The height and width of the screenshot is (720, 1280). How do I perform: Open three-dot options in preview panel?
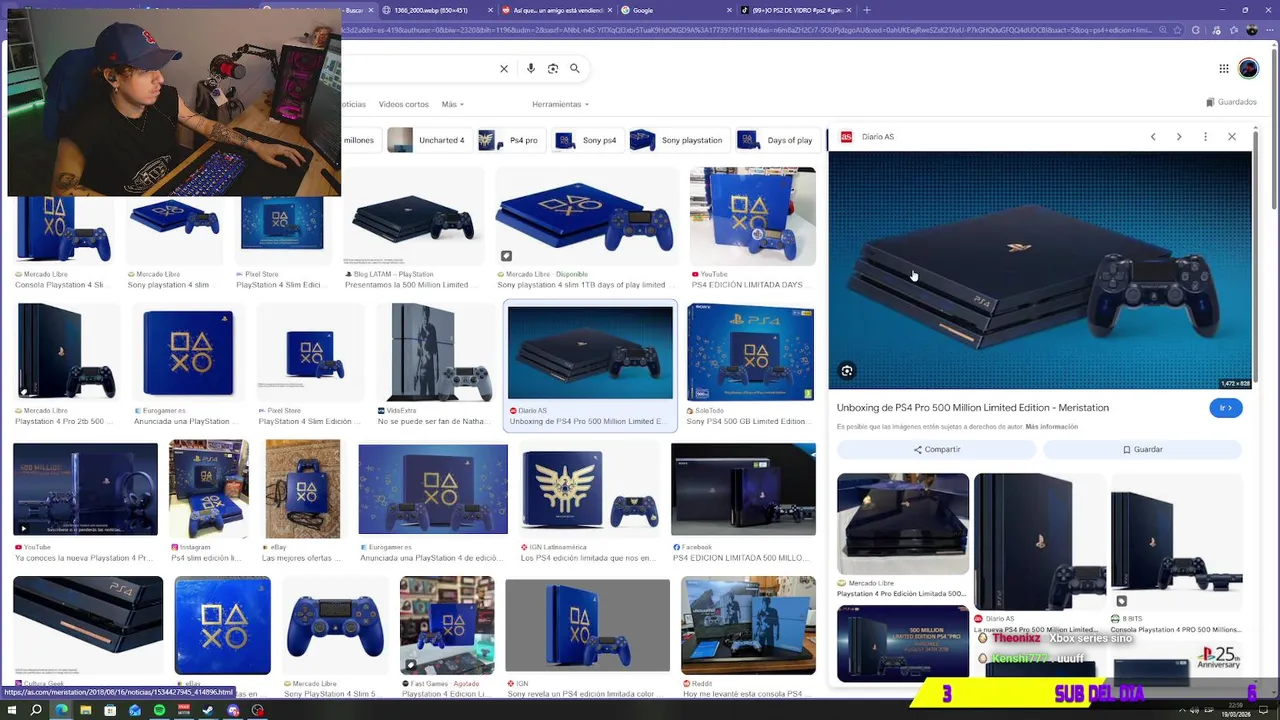(x=1205, y=137)
